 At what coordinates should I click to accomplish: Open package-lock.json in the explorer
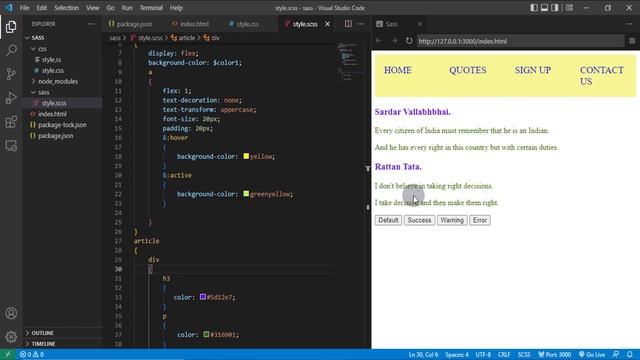62,125
